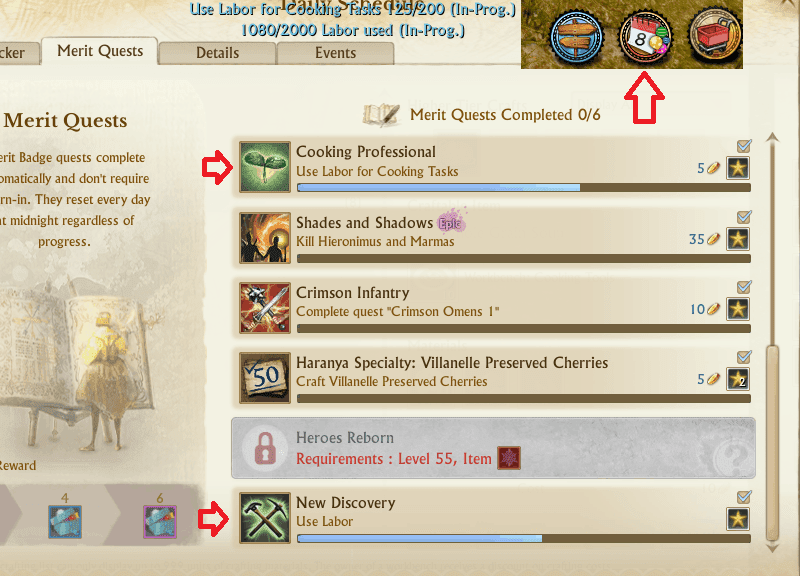Screen dimensions: 800x576
Task: Click the purple-framed 6-quest reward chest
Action: click(160, 522)
